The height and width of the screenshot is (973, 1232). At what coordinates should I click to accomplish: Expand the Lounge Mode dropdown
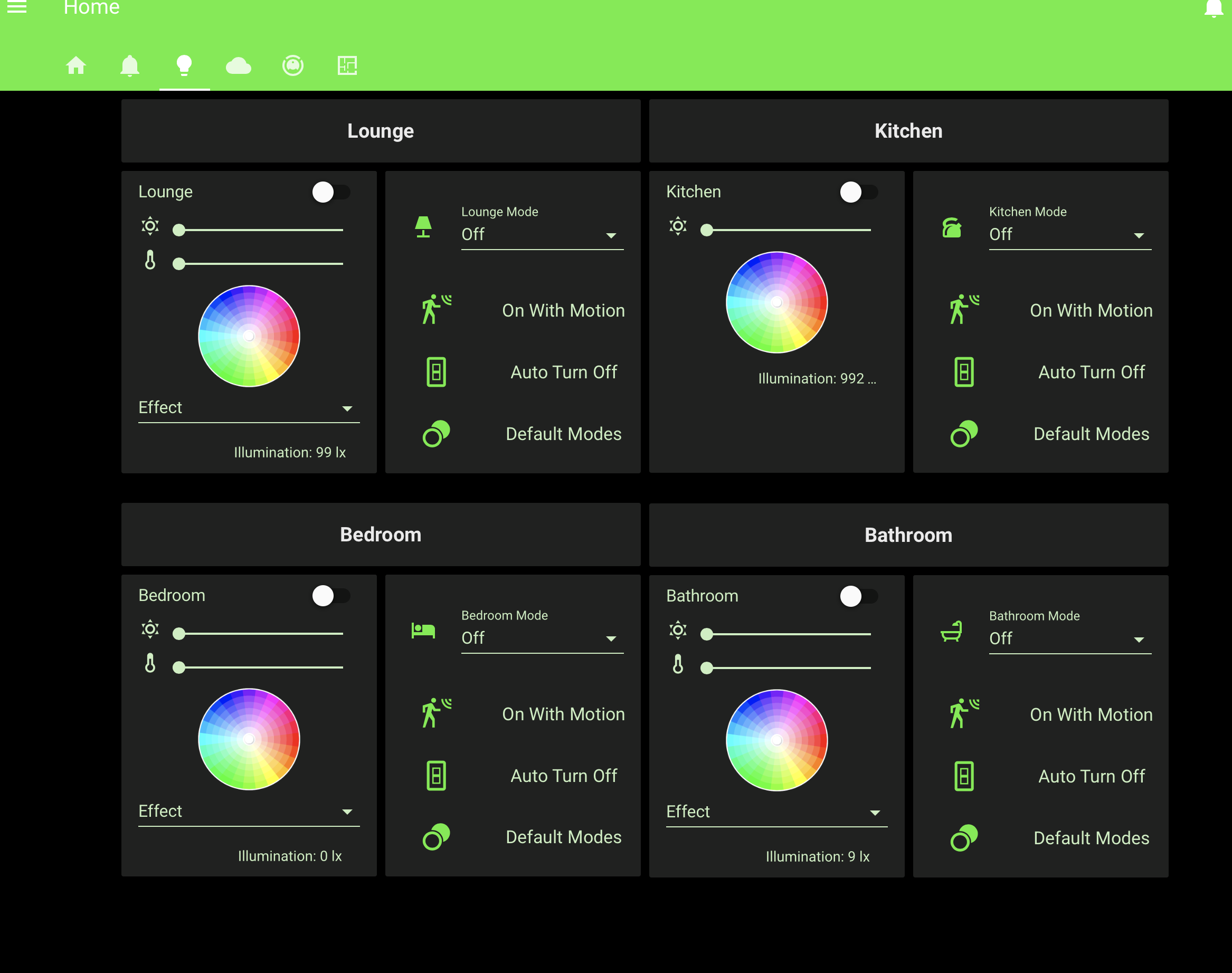click(x=542, y=235)
